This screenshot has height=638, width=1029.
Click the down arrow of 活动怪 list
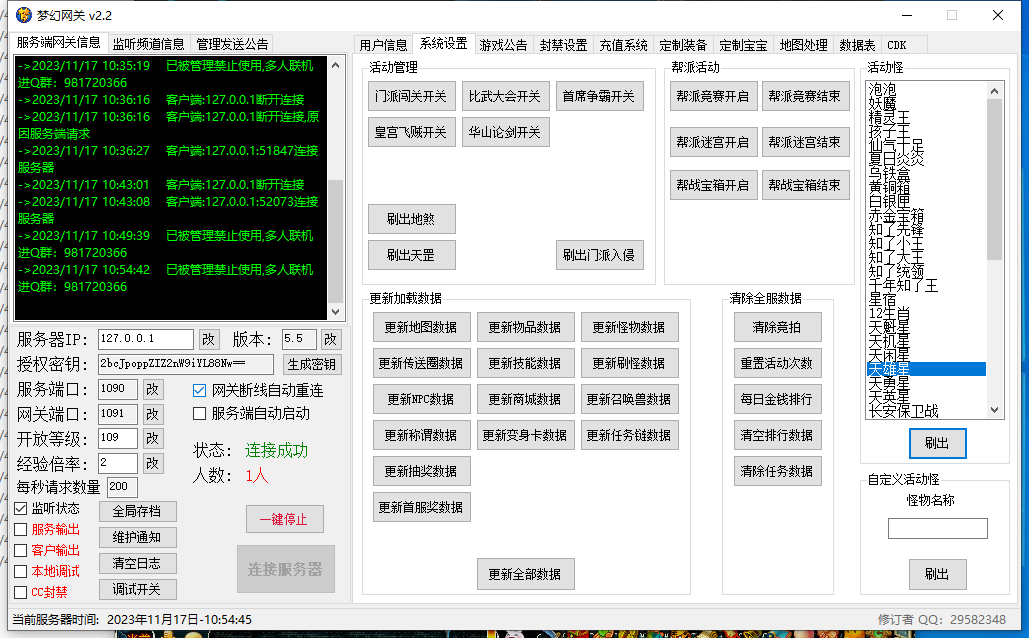click(994, 410)
